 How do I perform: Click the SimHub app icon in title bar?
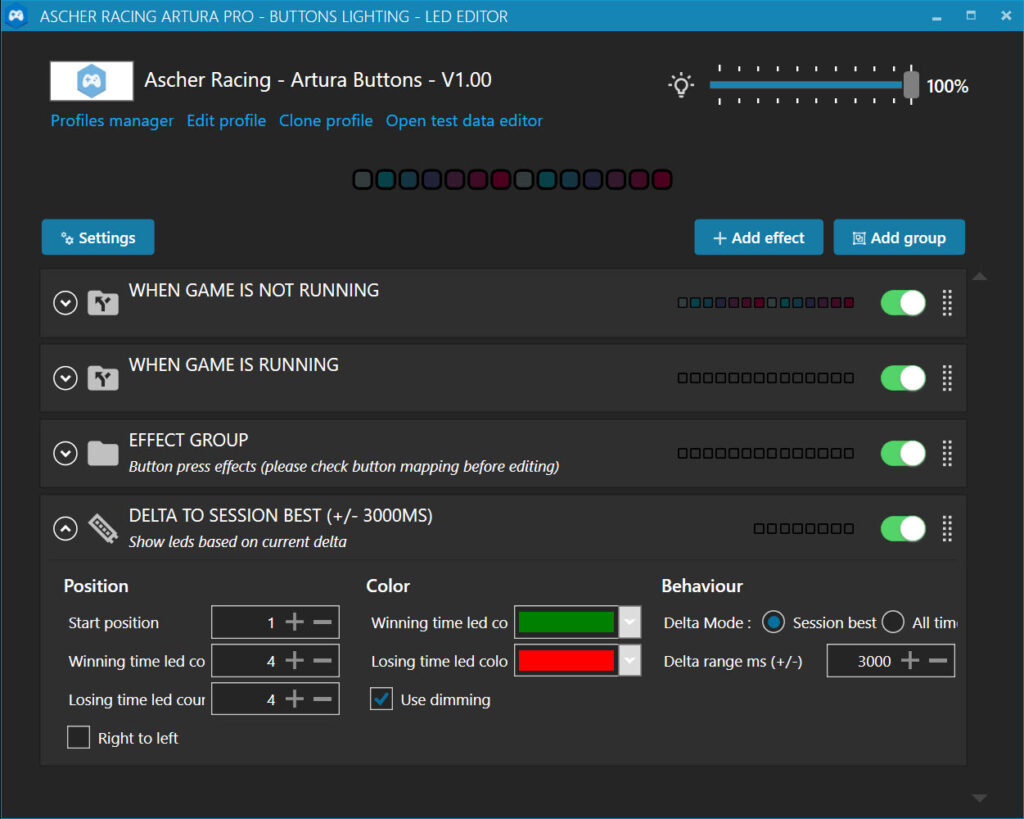coord(16,16)
